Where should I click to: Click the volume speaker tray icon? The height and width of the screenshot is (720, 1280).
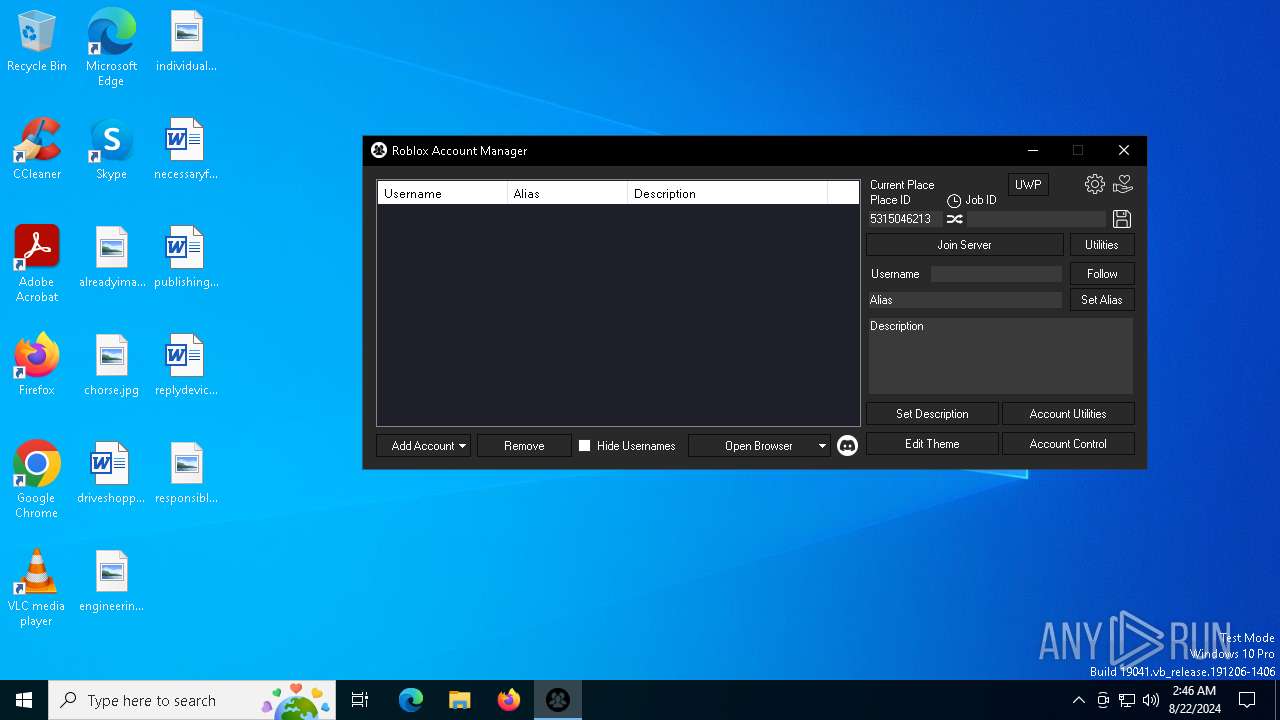(x=1151, y=700)
